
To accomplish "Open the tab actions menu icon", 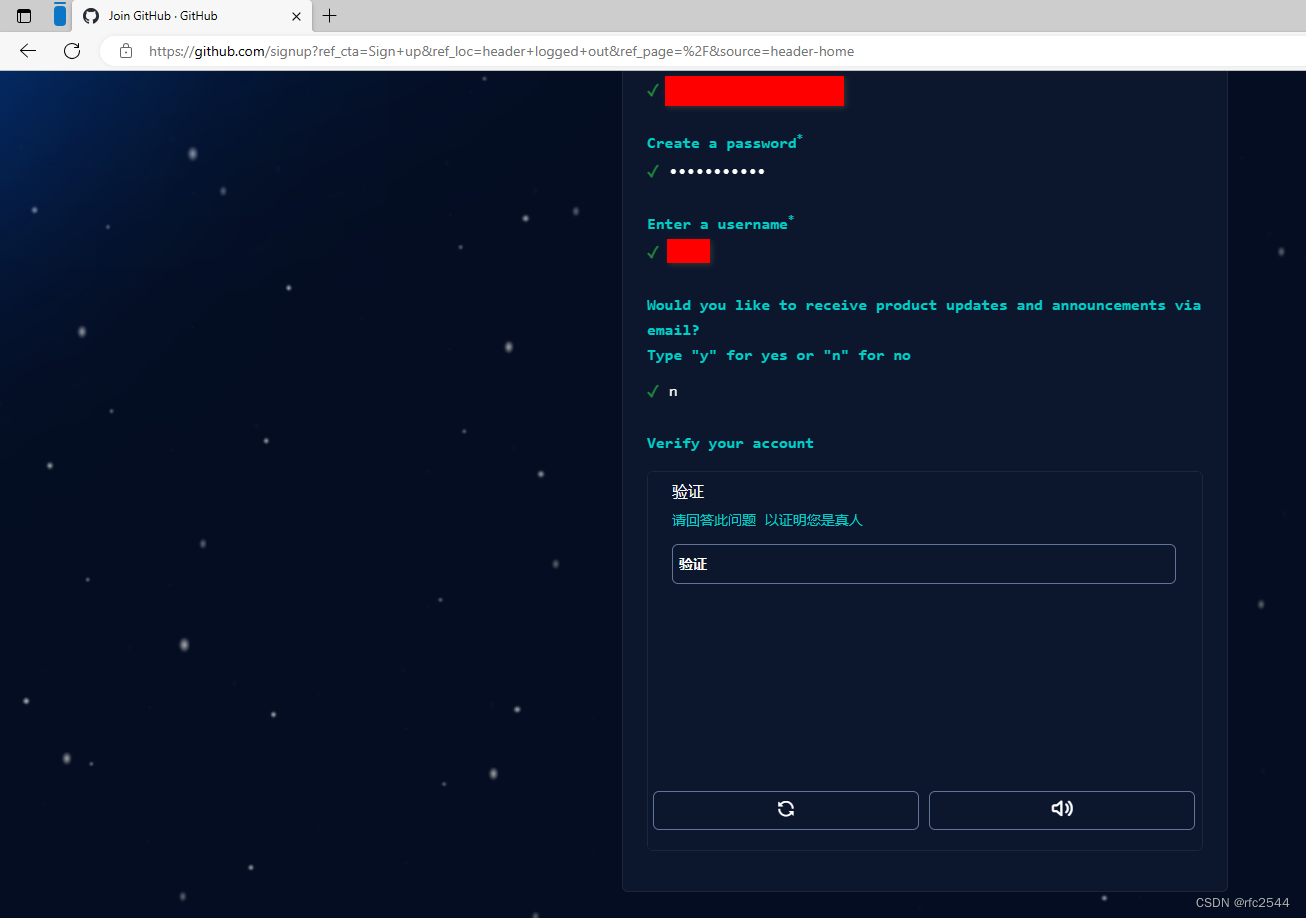I will [x=24, y=16].
